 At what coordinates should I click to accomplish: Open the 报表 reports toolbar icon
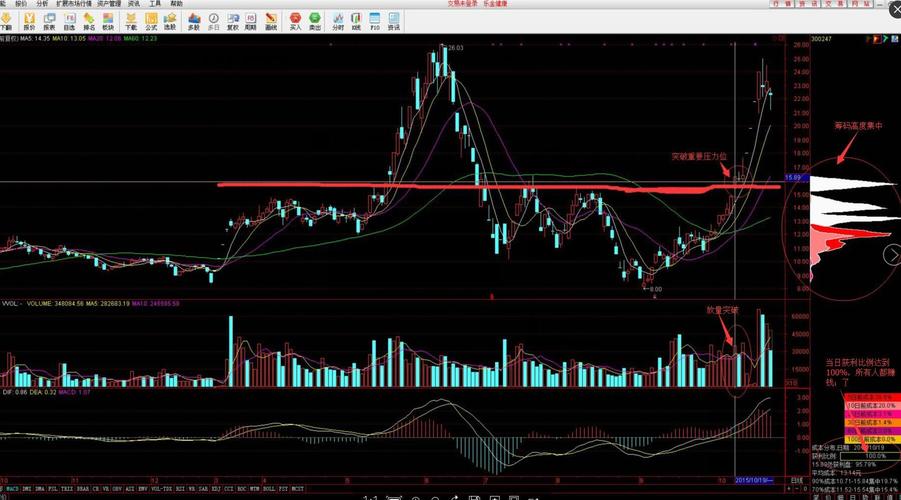[49, 22]
